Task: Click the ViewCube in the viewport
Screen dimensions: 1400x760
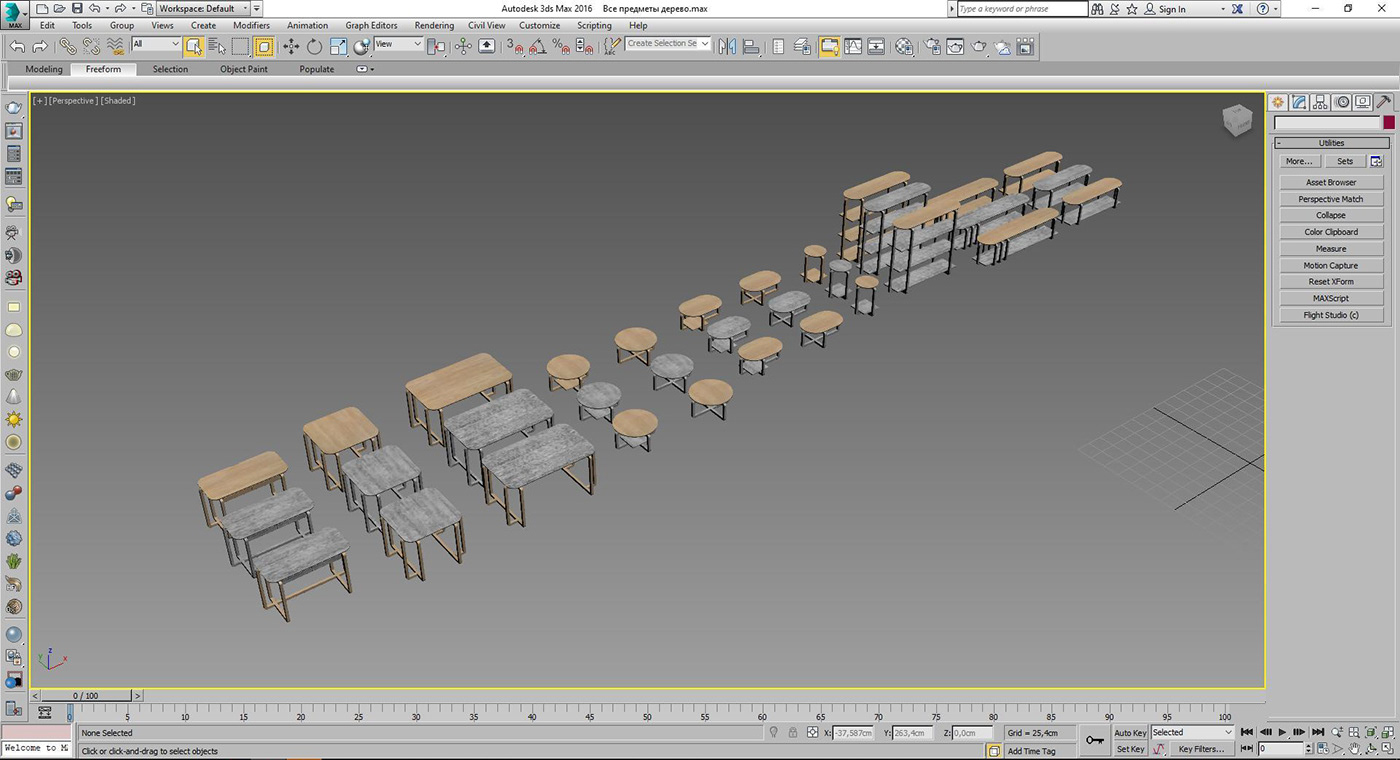Action: click(x=1236, y=121)
